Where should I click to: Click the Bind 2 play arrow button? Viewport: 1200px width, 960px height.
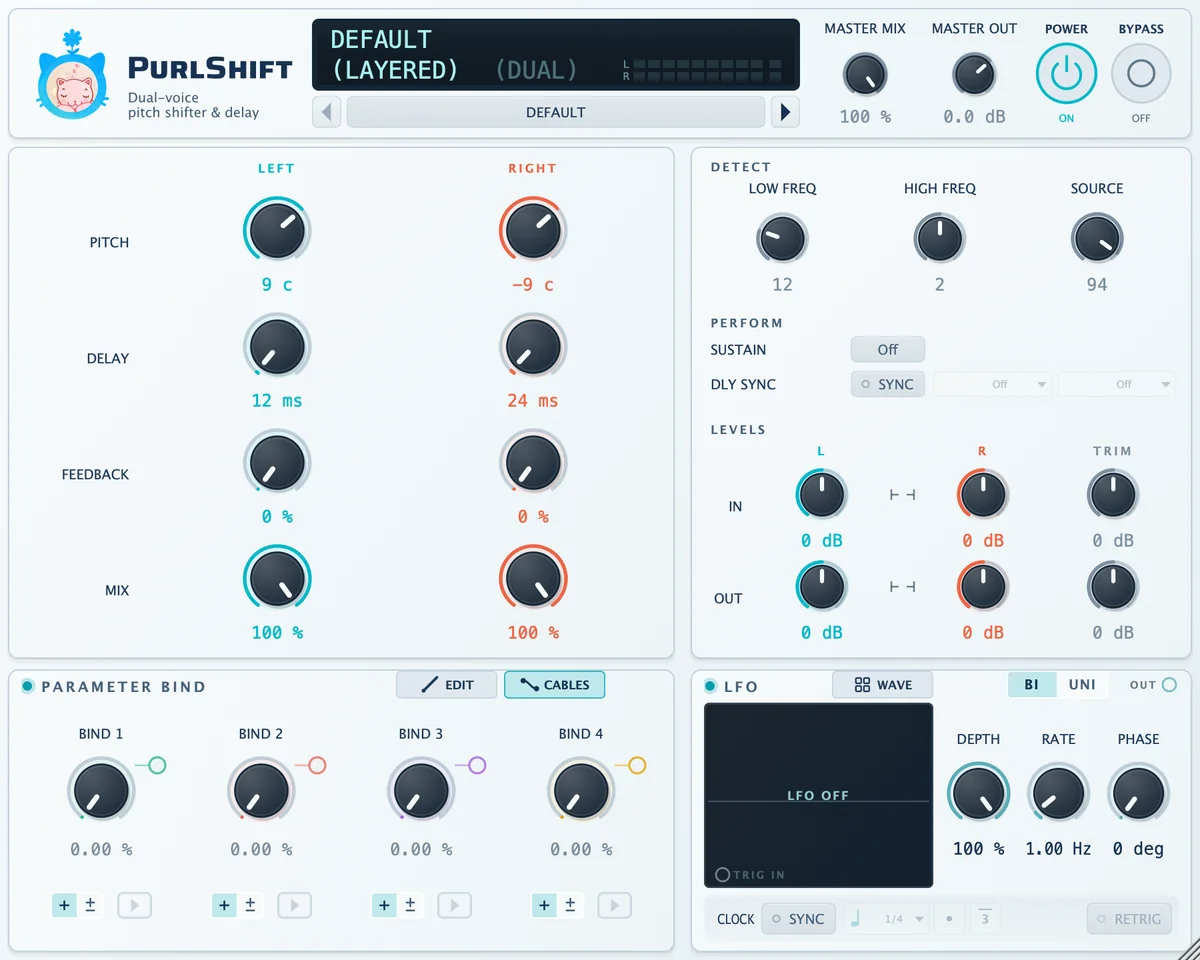[295, 906]
